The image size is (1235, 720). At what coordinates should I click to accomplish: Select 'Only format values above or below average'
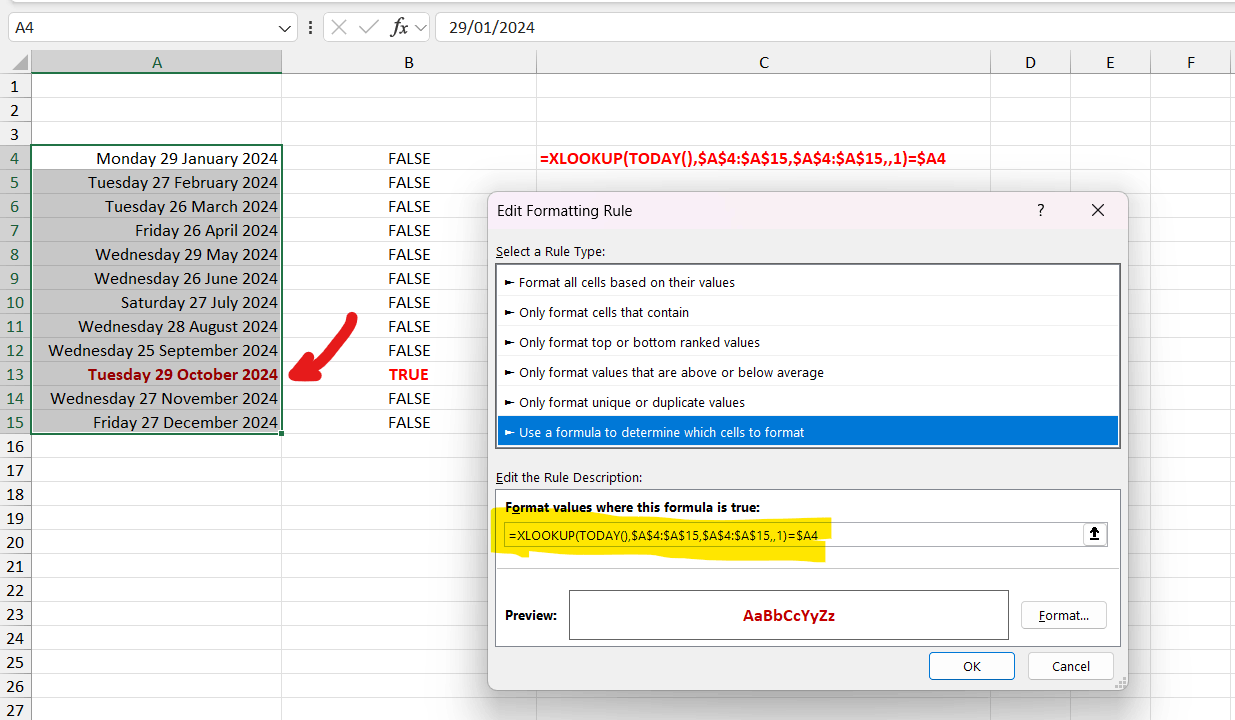[808, 372]
